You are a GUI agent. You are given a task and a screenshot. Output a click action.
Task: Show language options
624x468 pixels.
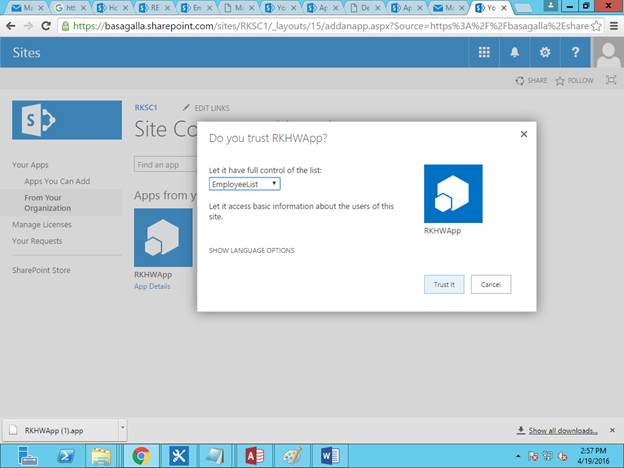tap(252, 250)
